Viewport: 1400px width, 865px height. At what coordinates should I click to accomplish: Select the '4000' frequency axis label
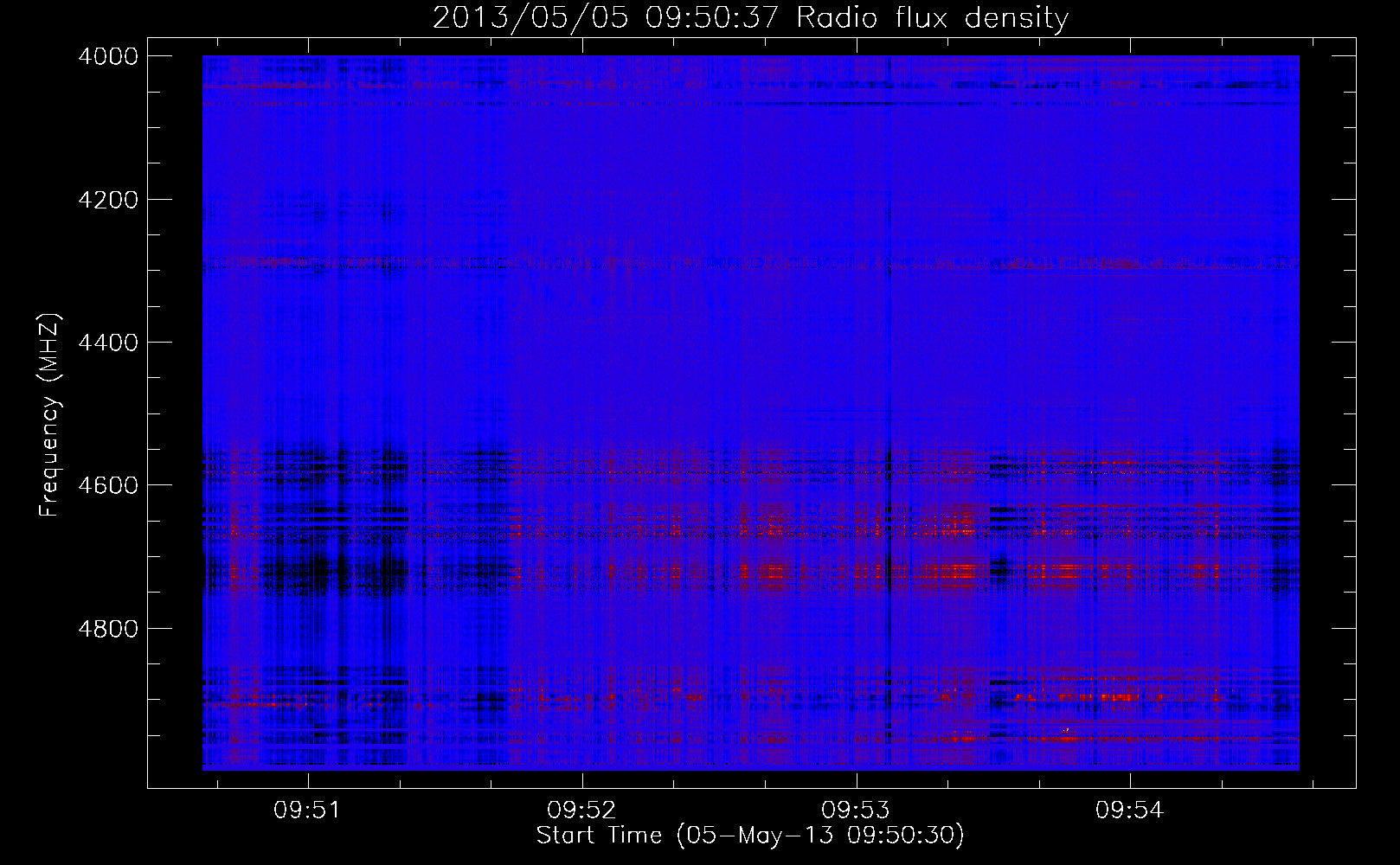[x=108, y=56]
